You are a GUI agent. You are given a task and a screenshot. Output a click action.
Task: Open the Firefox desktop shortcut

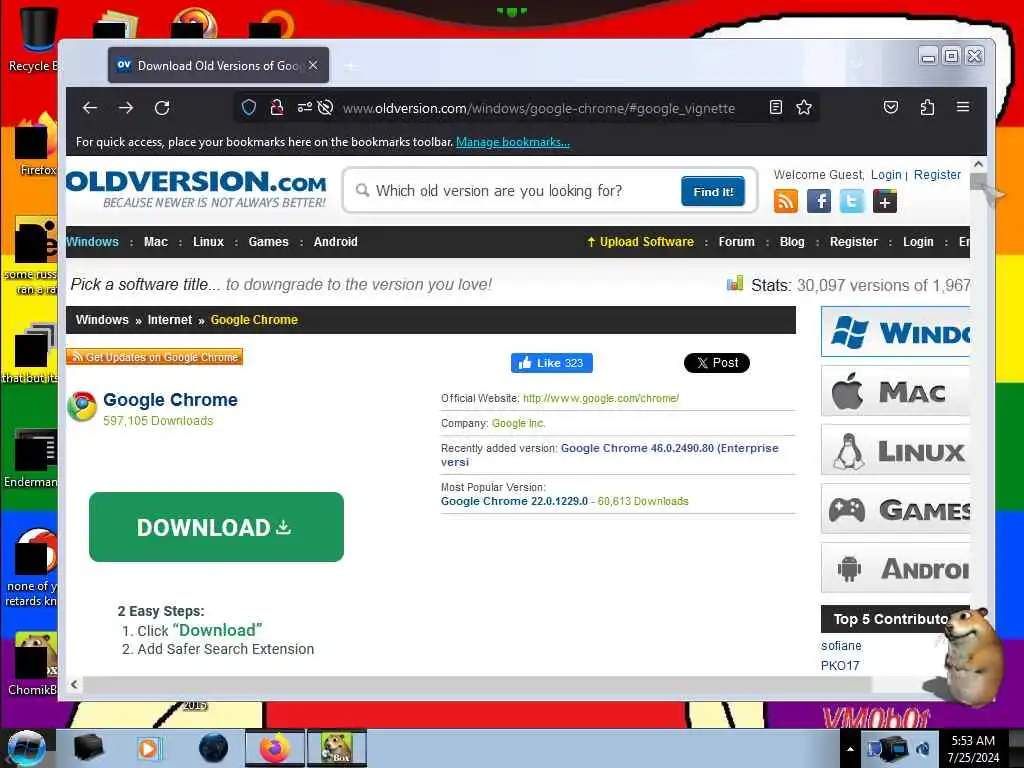36,145
